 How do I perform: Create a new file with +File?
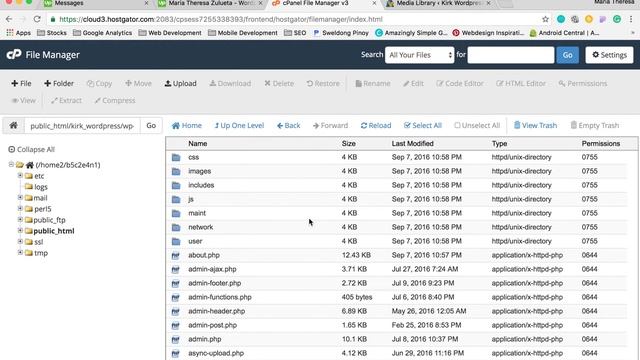[x=21, y=83]
